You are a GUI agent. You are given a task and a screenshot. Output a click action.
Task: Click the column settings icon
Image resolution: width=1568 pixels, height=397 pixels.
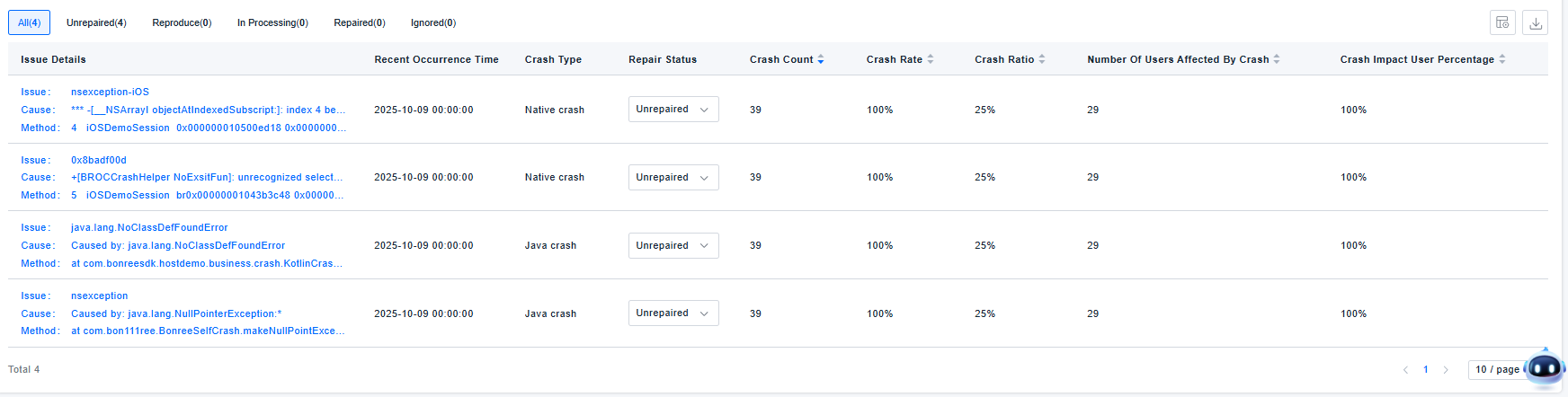pos(1502,23)
